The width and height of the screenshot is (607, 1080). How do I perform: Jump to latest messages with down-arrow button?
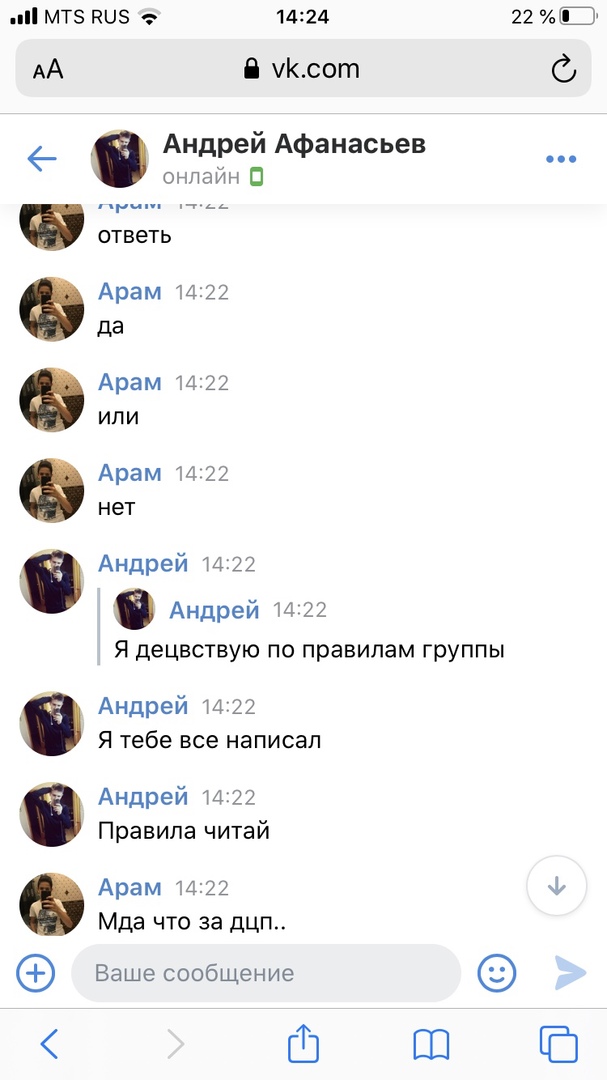[557, 886]
